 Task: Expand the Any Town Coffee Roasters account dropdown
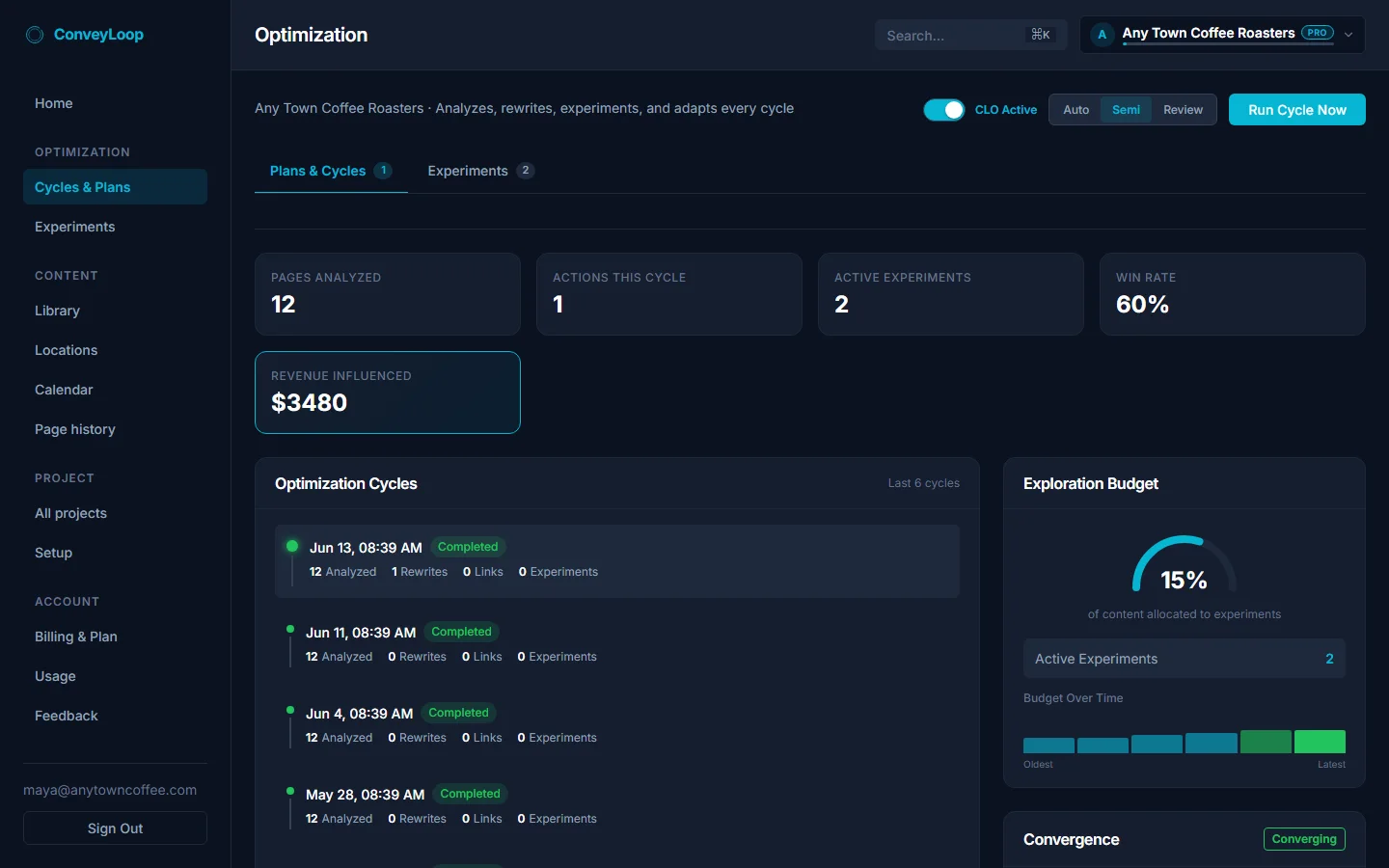[x=1222, y=35]
